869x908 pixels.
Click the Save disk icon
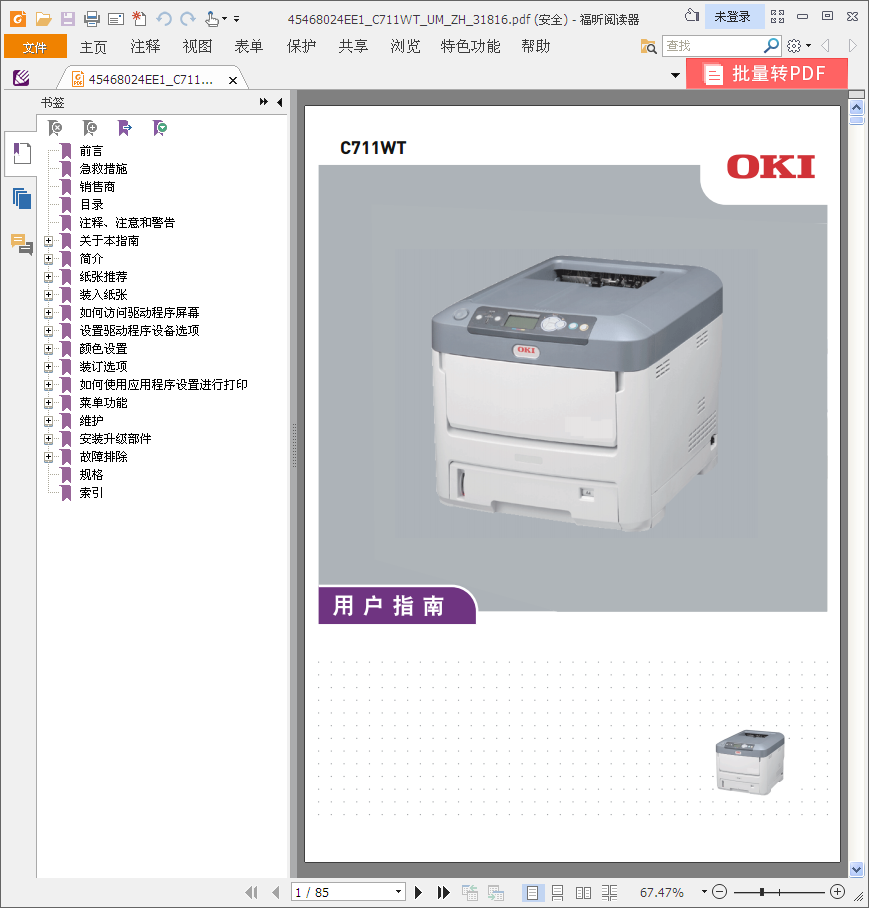click(68, 19)
